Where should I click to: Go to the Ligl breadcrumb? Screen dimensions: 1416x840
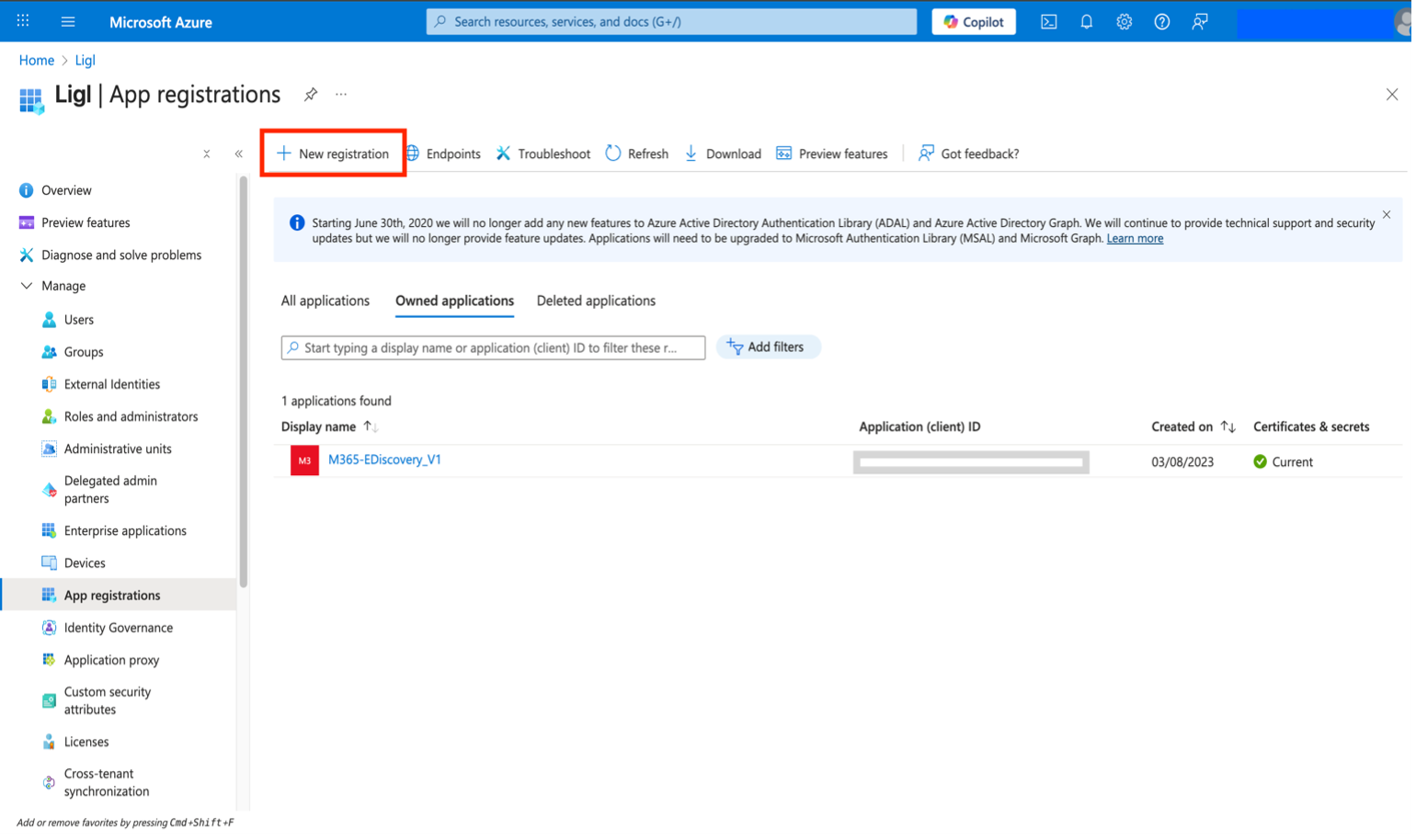85,61
